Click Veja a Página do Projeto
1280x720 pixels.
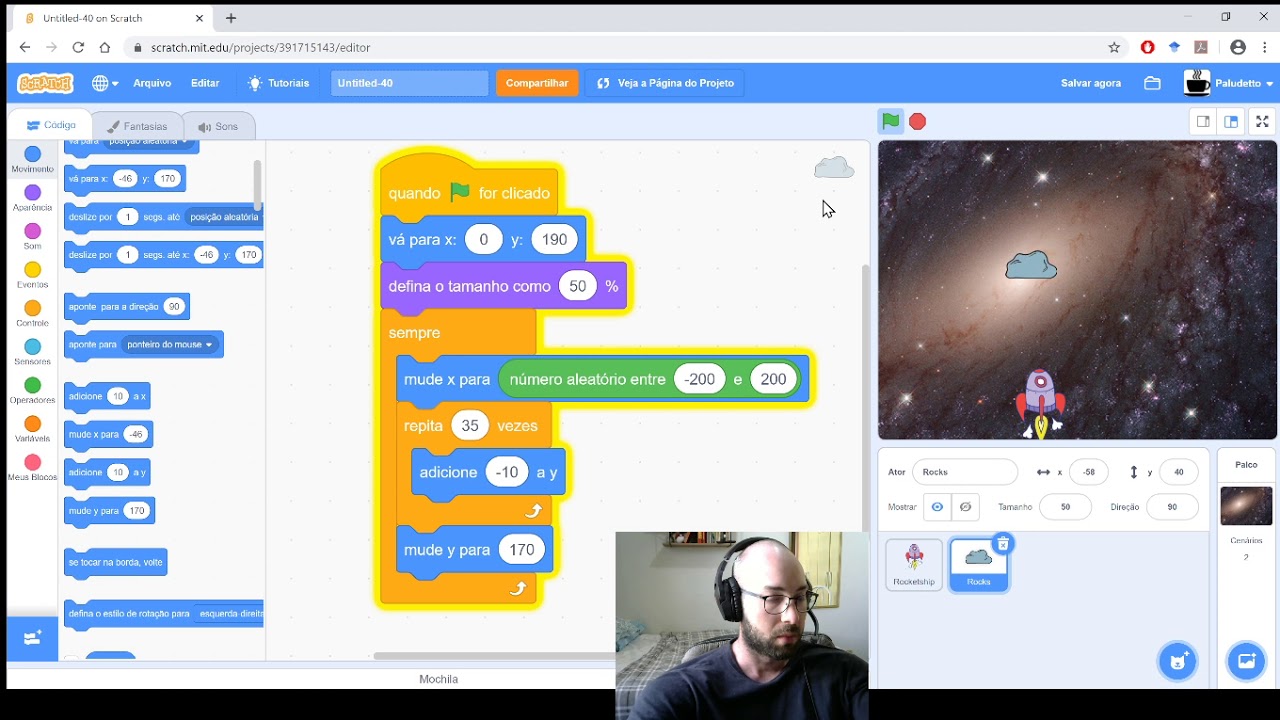coord(665,83)
